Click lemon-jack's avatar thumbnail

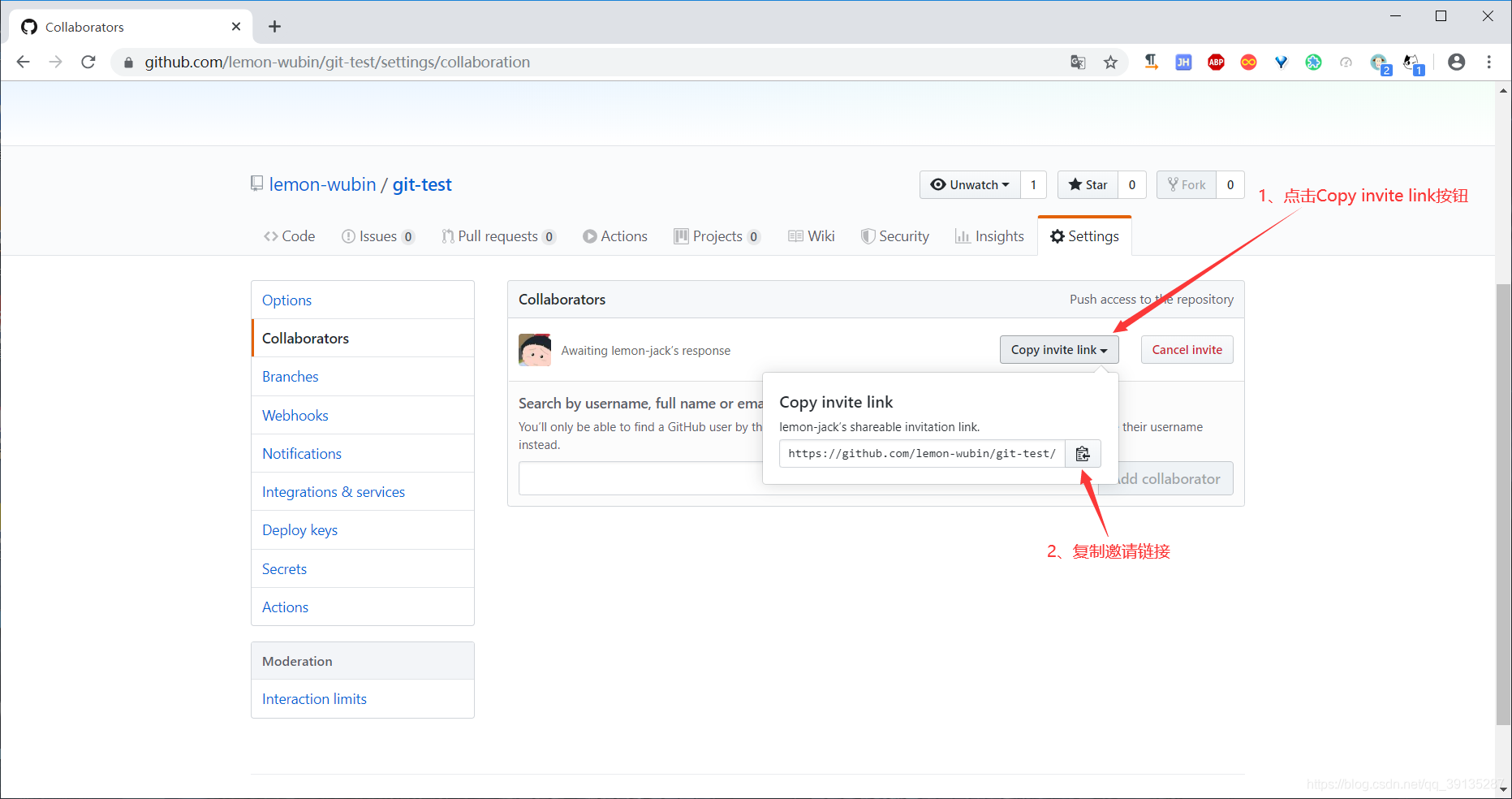tap(535, 350)
